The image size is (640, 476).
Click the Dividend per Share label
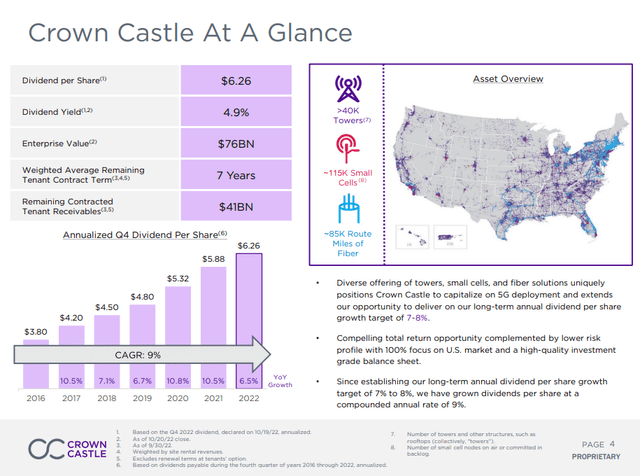click(x=64, y=80)
